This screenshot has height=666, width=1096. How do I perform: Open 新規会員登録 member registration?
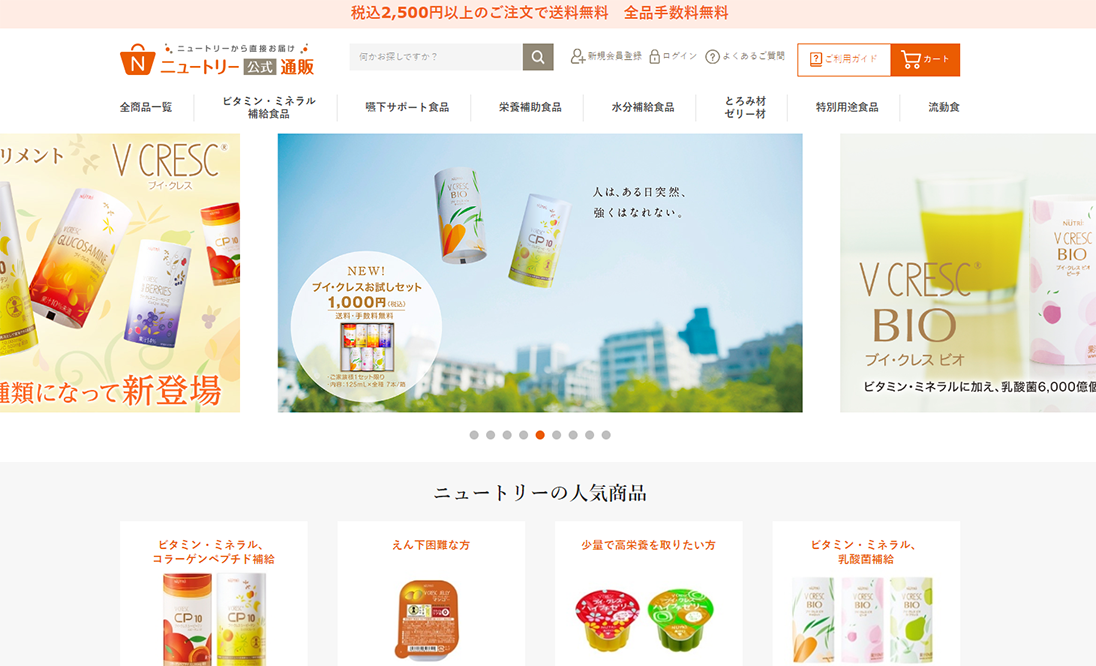(x=606, y=56)
